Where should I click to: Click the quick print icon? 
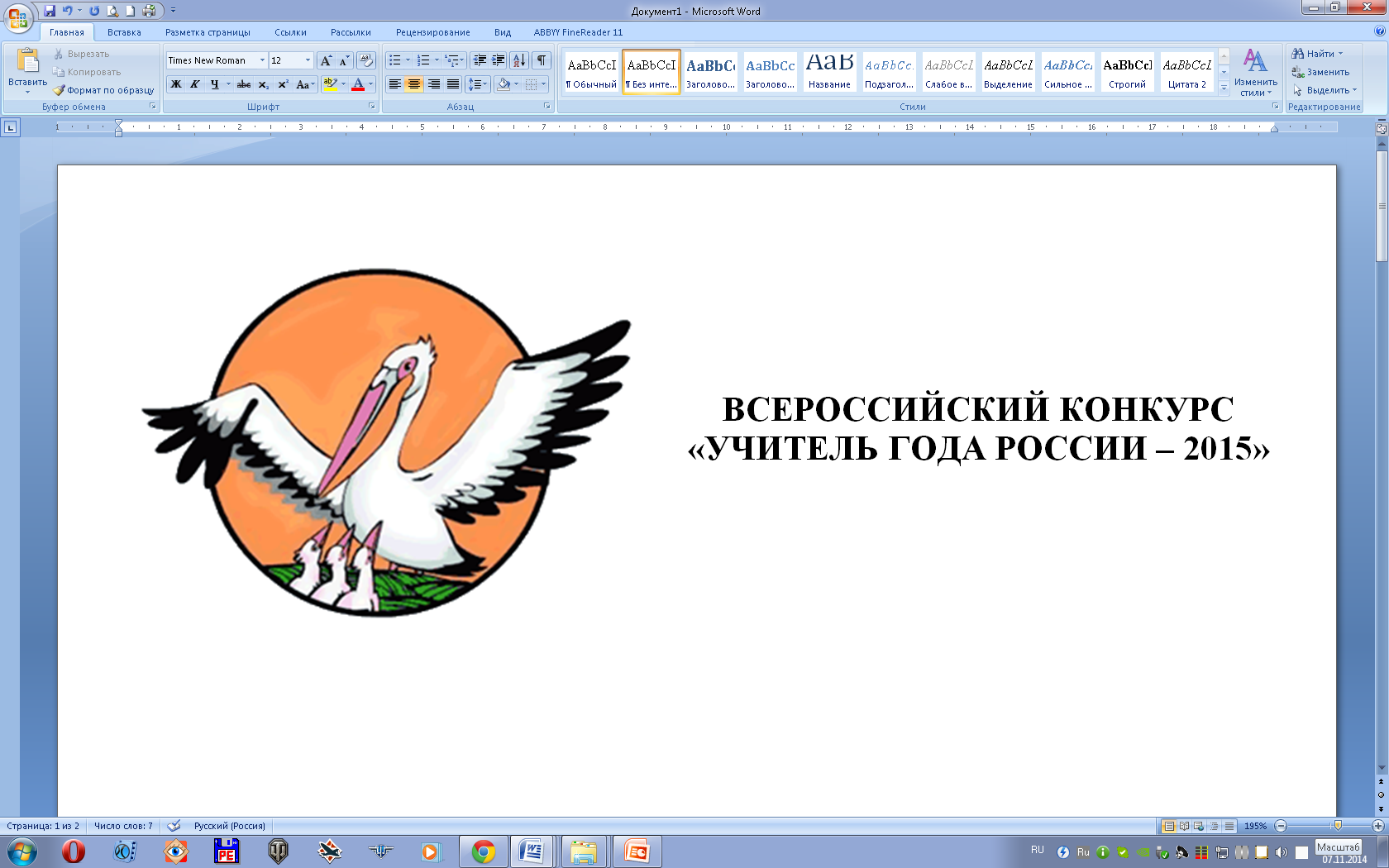coord(149,11)
